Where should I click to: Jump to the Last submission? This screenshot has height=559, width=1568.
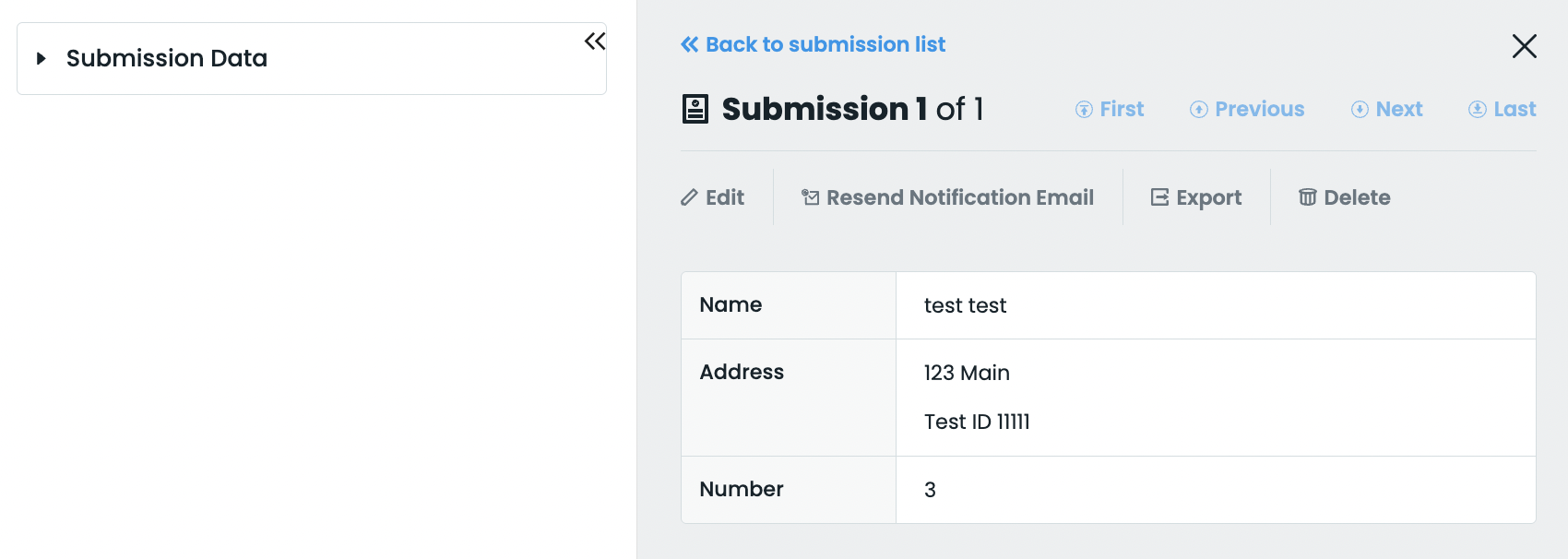coord(1503,109)
